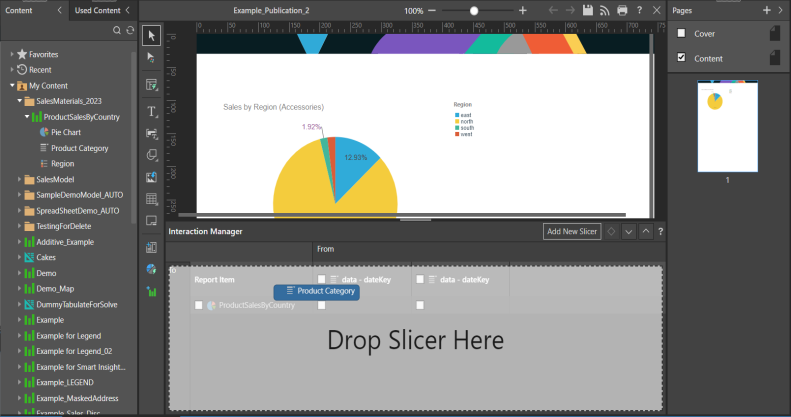Tick the ProductSalesByCountry report item checkbox
Image resolution: width=791 pixels, height=417 pixels.
[199, 305]
